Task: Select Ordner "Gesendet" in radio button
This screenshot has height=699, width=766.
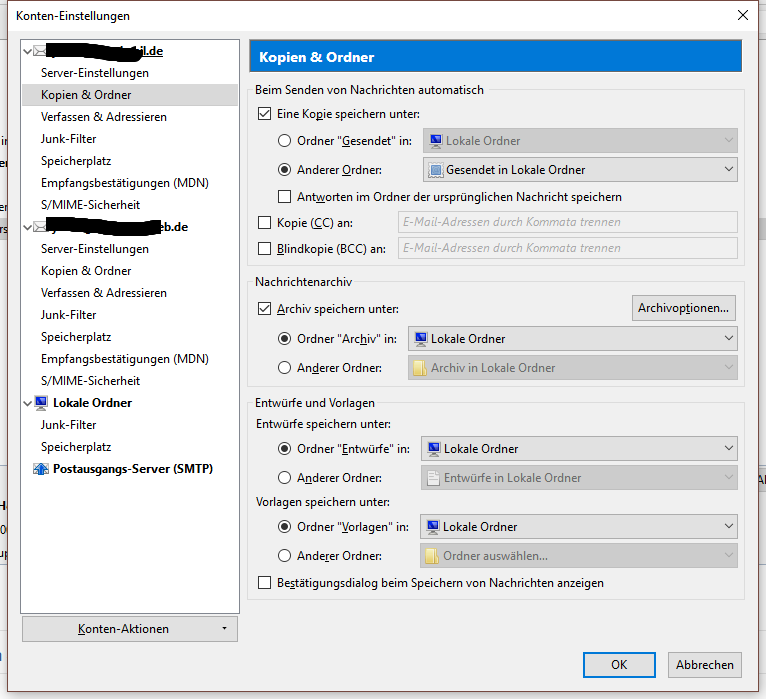Action: (x=285, y=141)
